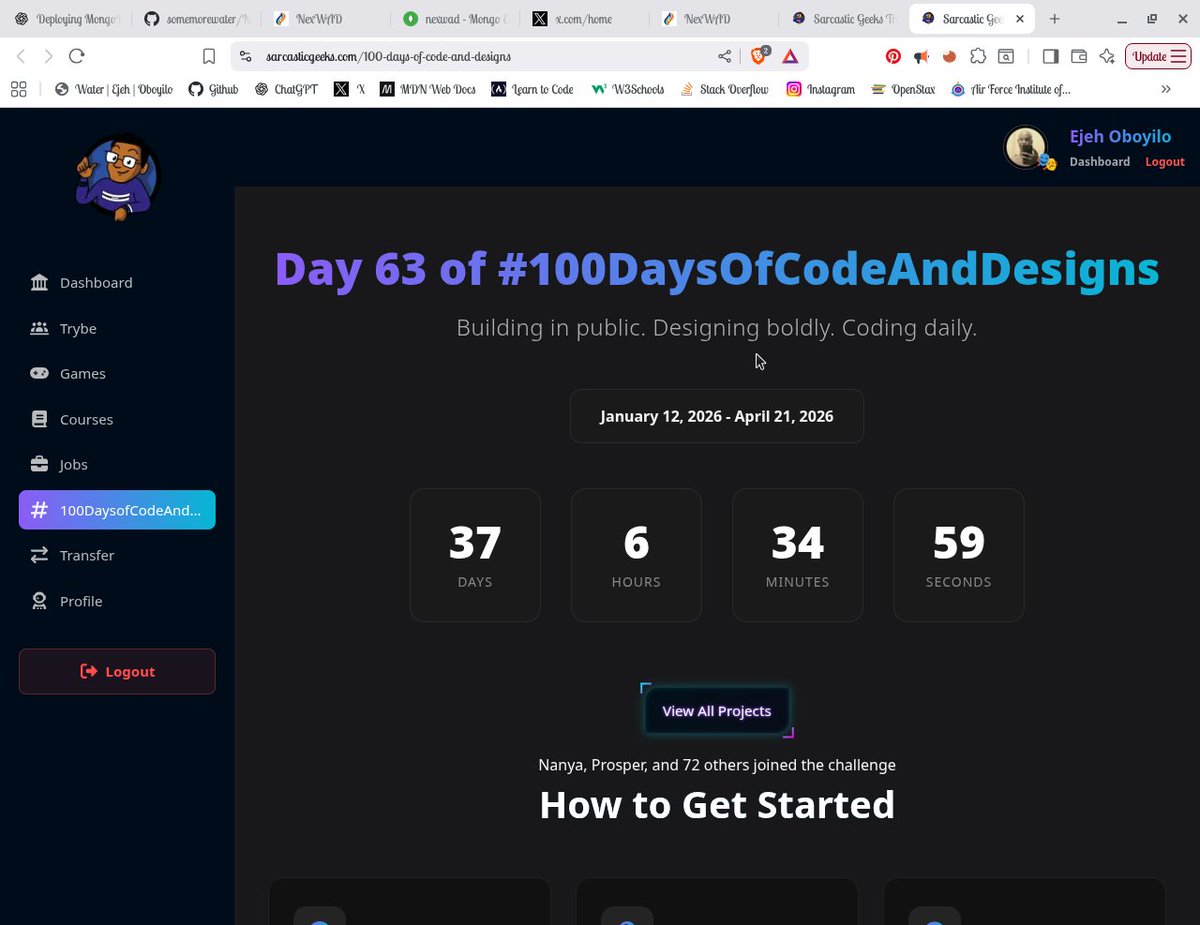The height and width of the screenshot is (925, 1200).
Task: Click the Update browser menu button
Action: (1158, 57)
